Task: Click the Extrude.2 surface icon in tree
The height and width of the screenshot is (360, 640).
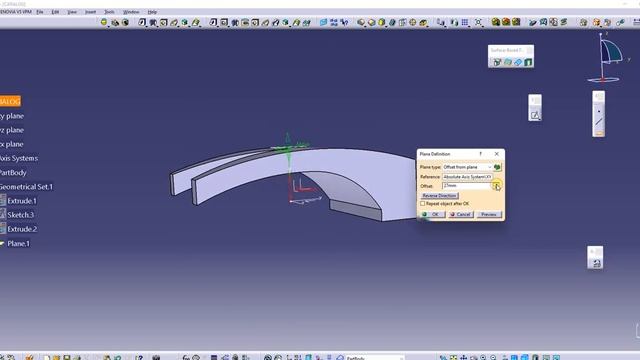Action: pyautogui.click(x=3, y=229)
